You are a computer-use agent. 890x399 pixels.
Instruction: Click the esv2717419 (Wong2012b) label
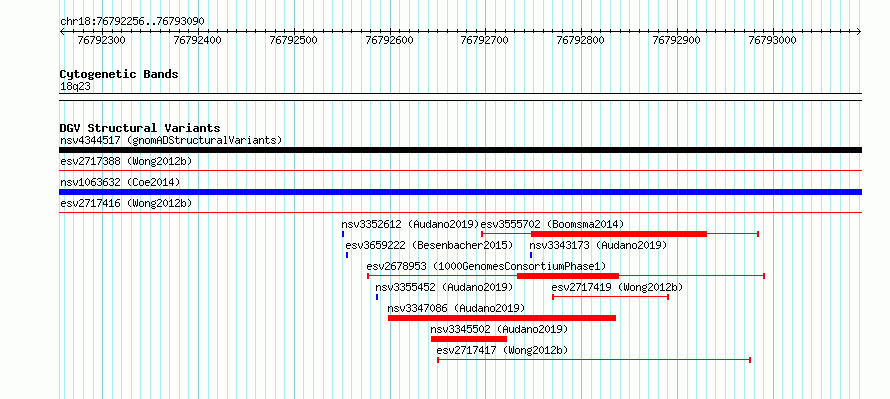618,287
